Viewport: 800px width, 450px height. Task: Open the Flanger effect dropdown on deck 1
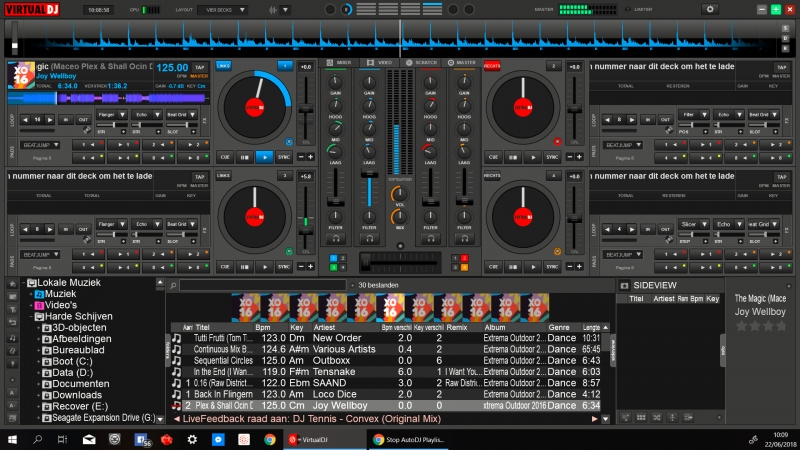(111, 115)
